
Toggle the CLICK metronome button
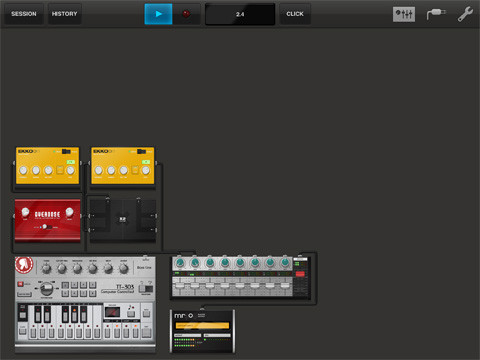pos(295,14)
